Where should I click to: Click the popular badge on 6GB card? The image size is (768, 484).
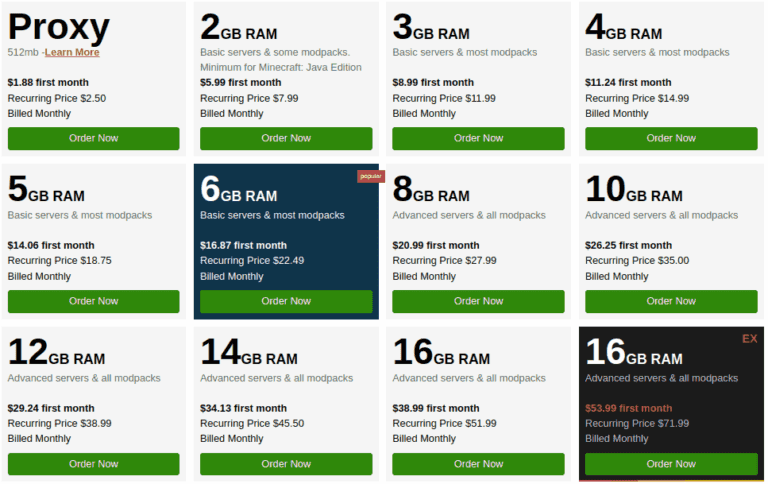[x=371, y=176]
